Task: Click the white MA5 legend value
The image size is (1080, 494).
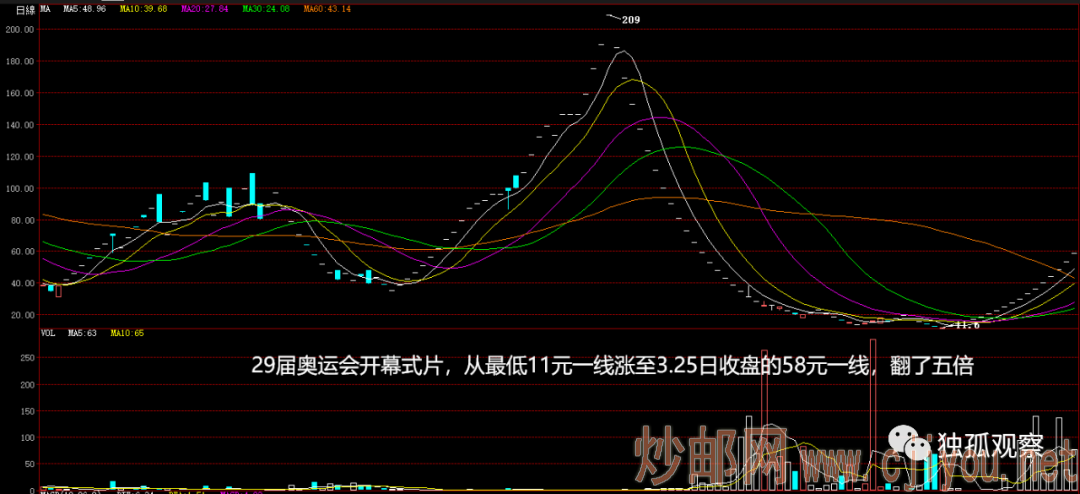Action: point(84,9)
